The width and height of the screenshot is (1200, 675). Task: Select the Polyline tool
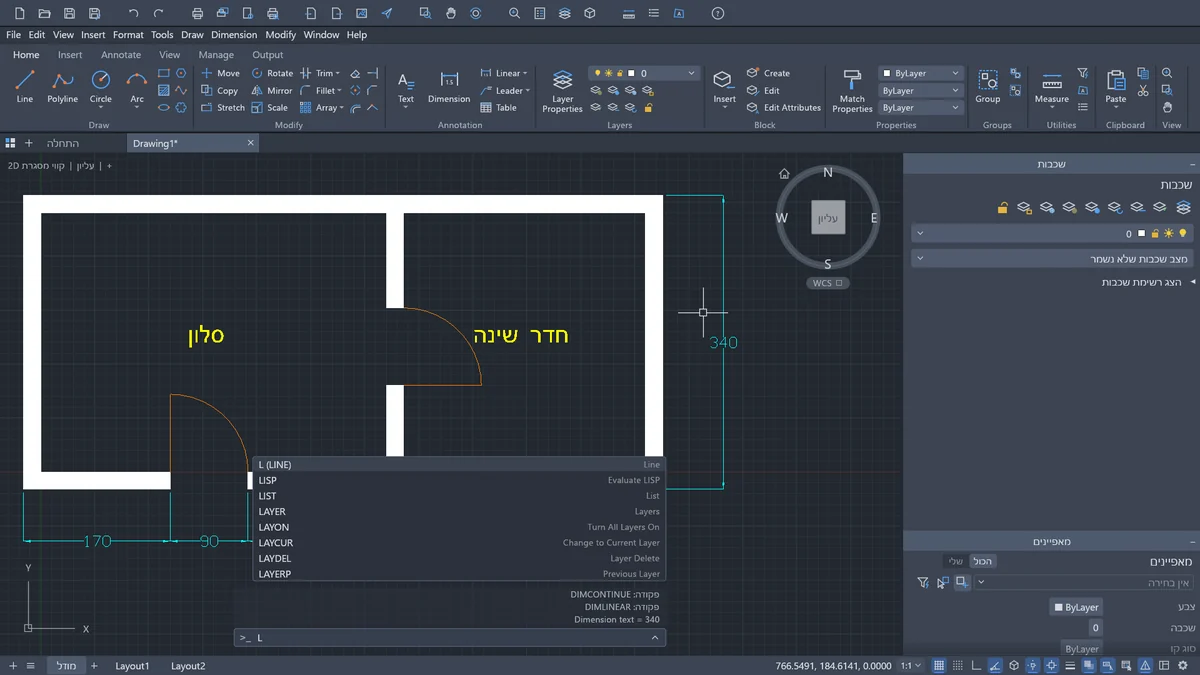coord(62,86)
